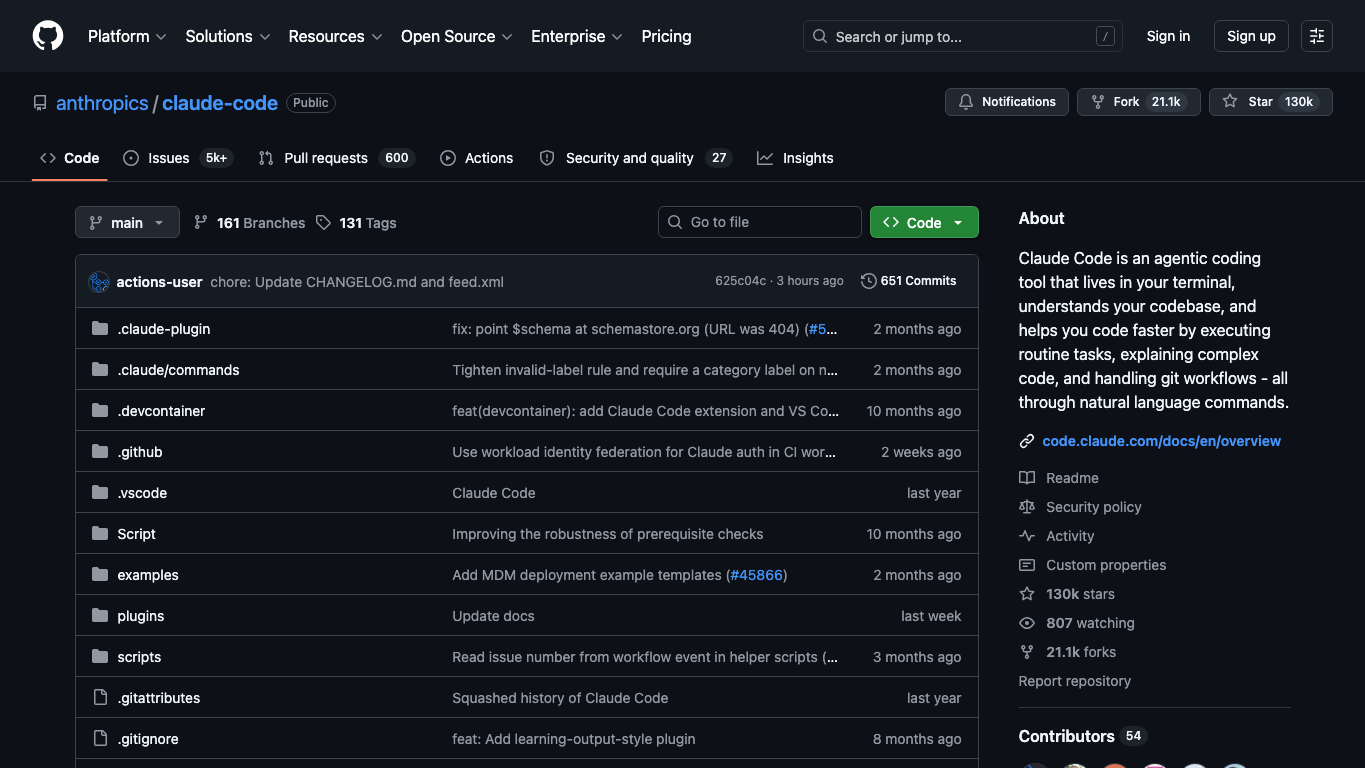Click the Sign in link
The width and height of the screenshot is (1365, 768).
(1168, 36)
